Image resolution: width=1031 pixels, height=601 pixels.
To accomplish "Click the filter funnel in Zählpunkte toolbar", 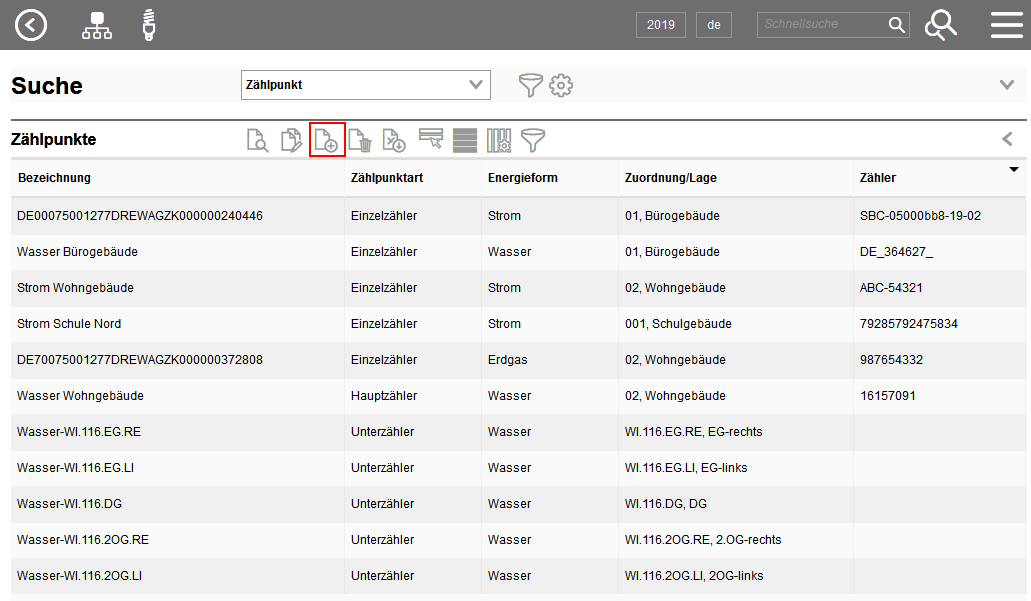I will (534, 140).
